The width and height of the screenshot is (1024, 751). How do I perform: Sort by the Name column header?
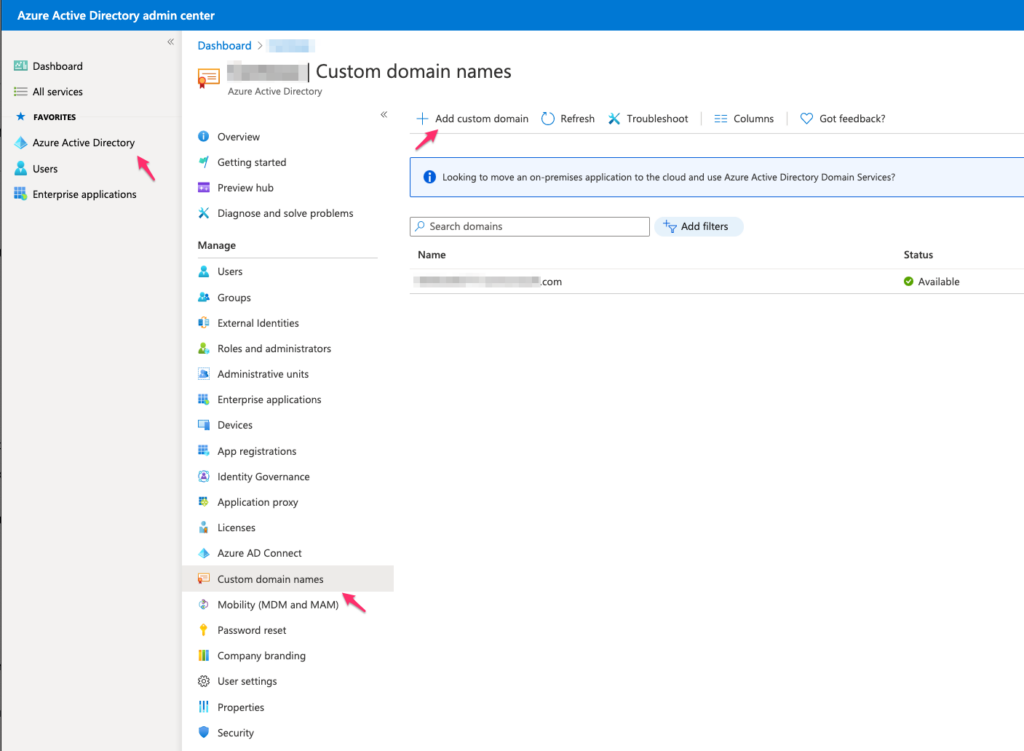432,255
